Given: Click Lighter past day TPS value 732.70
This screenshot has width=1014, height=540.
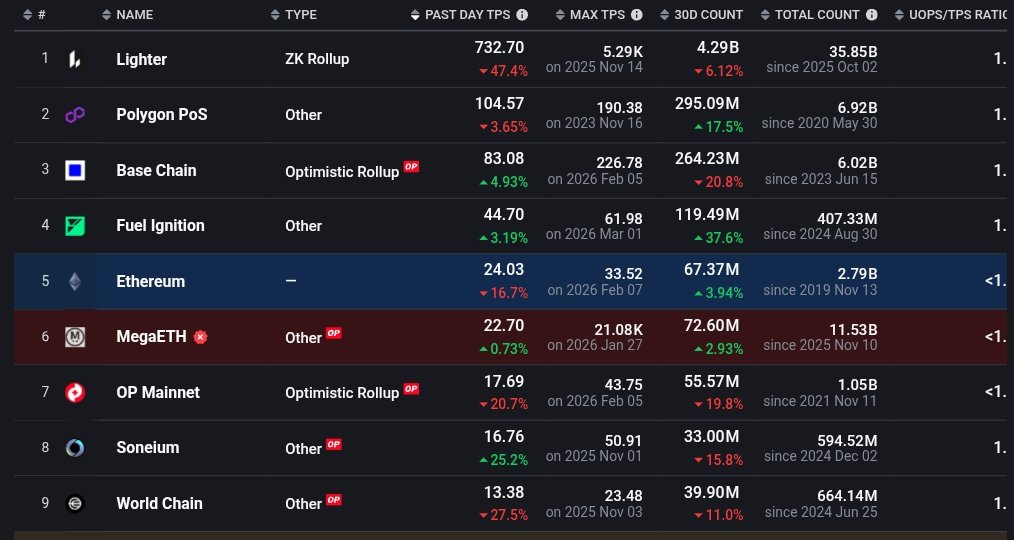Looking at the screenshot, I should point(499,48).
